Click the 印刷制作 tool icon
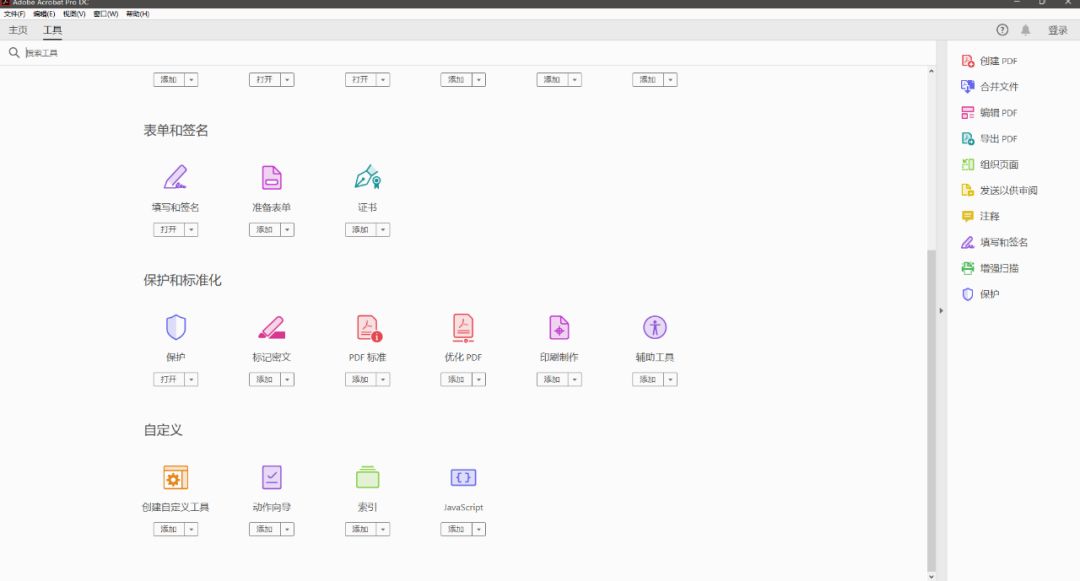Image resolution: width=1080 pixels, height=581 pixels. (558, 326)
